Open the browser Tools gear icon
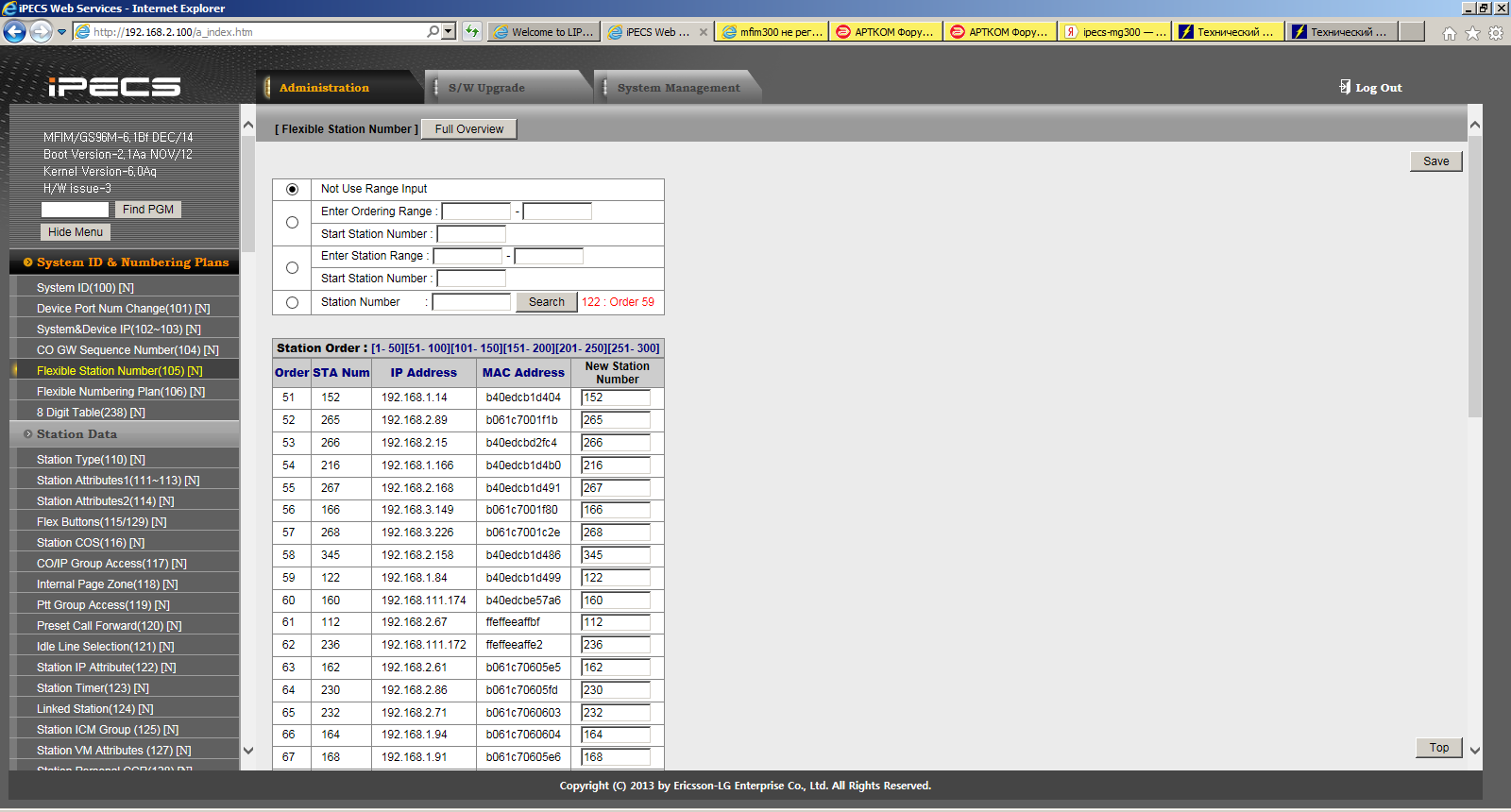The image size is (1511, 812). coord(1496,33)
